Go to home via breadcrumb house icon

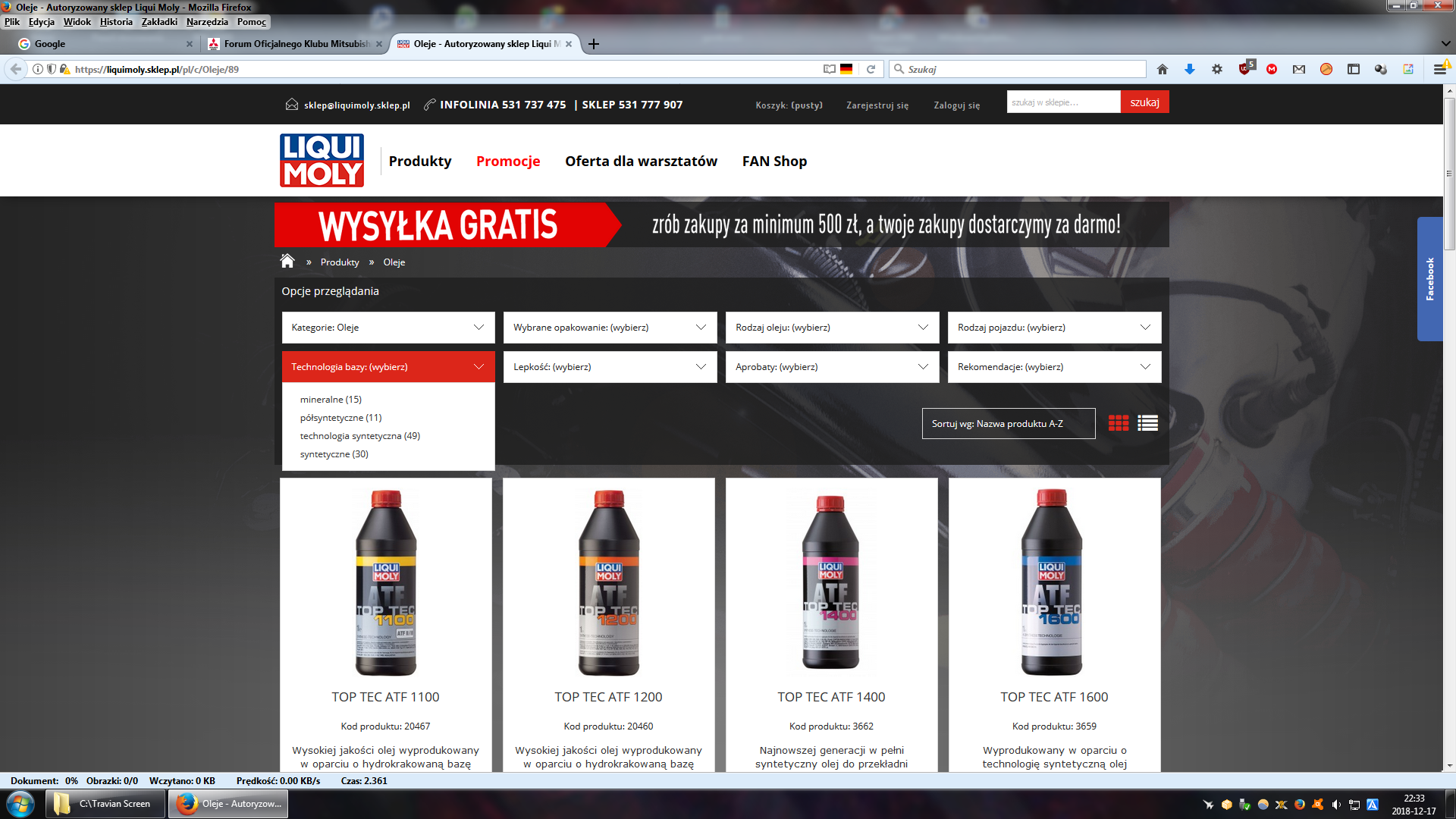(287, 261)
